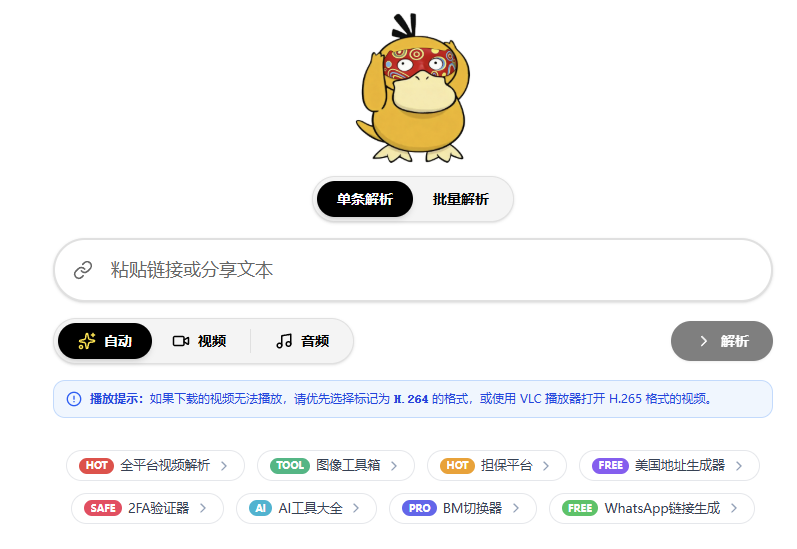797x549 pixels.
Task: Expand the chevron beside AI工具大全
Action: coord(356,508)
